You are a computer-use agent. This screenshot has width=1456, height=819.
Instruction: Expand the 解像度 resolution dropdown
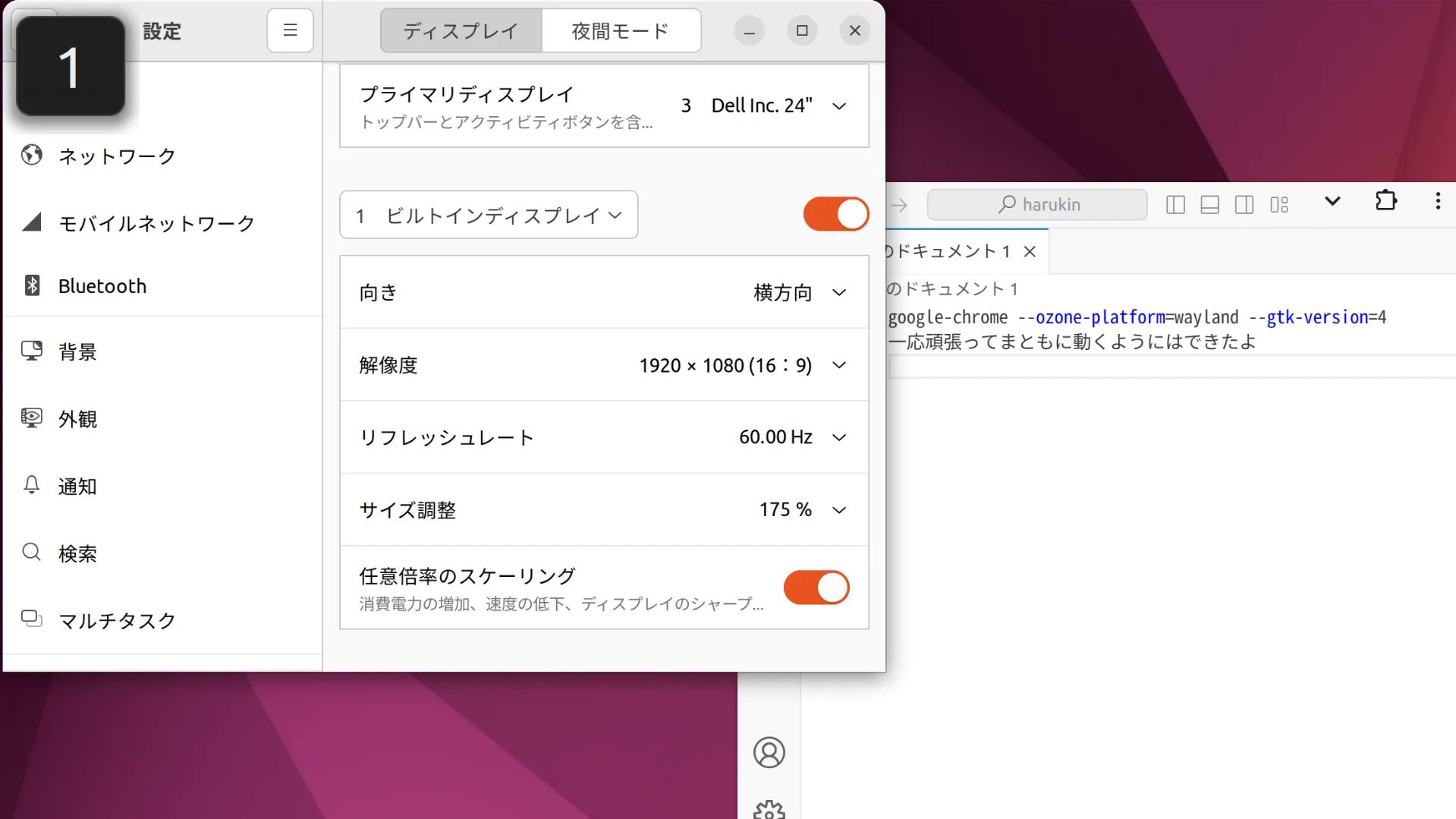[x=838, y=365]
